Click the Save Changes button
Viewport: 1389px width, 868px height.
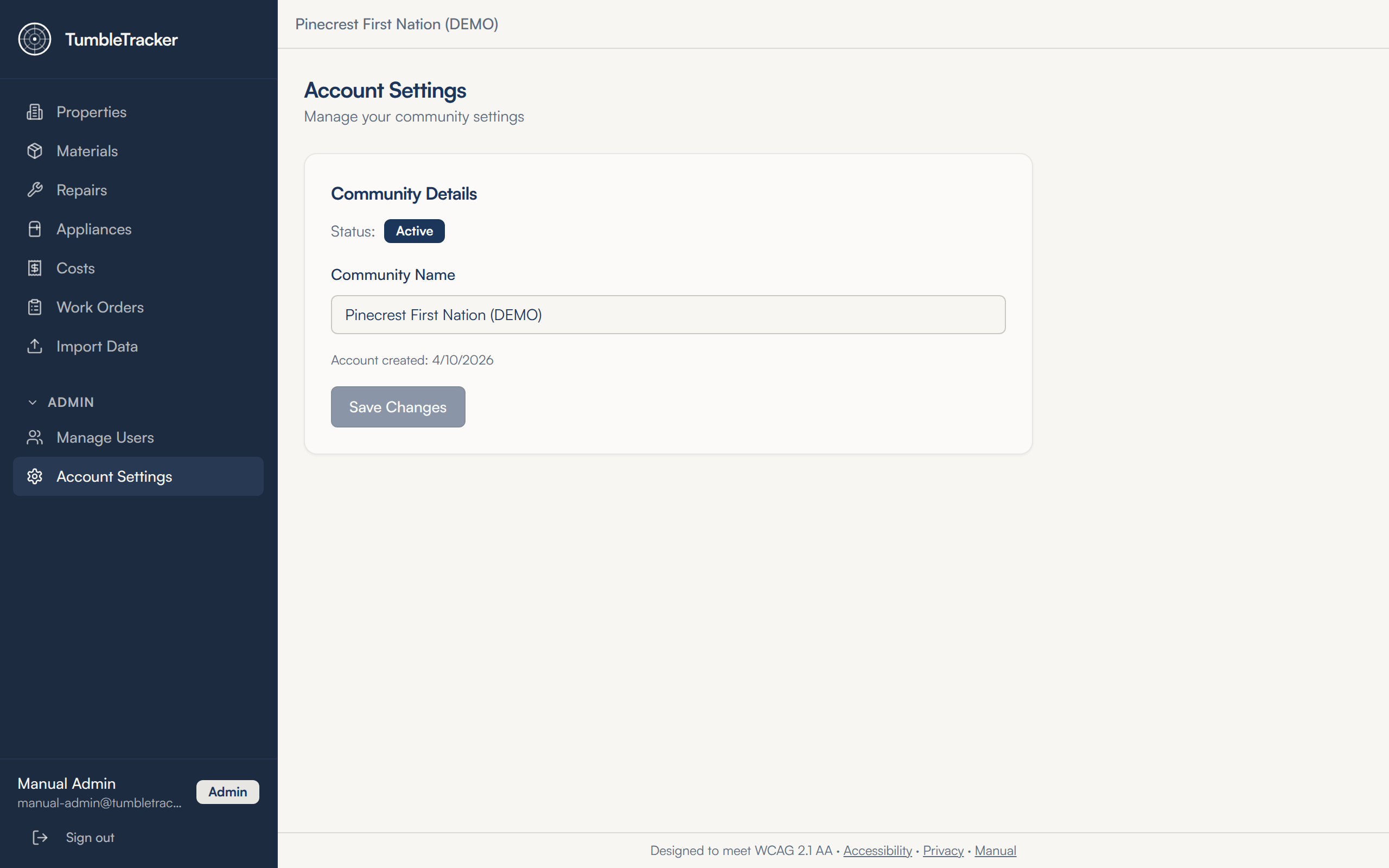[x=398, y=407]
